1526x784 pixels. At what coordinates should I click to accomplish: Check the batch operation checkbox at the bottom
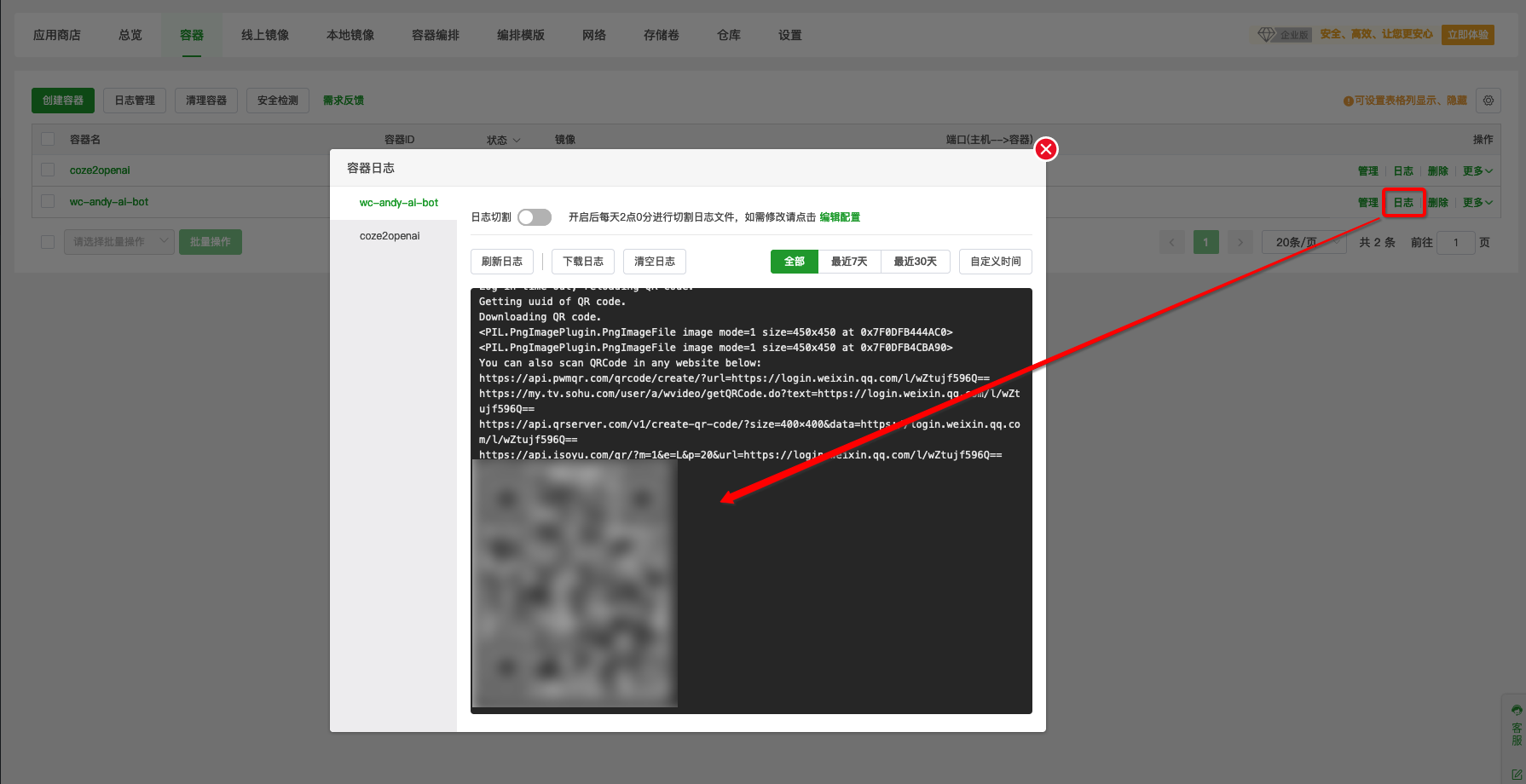click(x=48, y=242)
